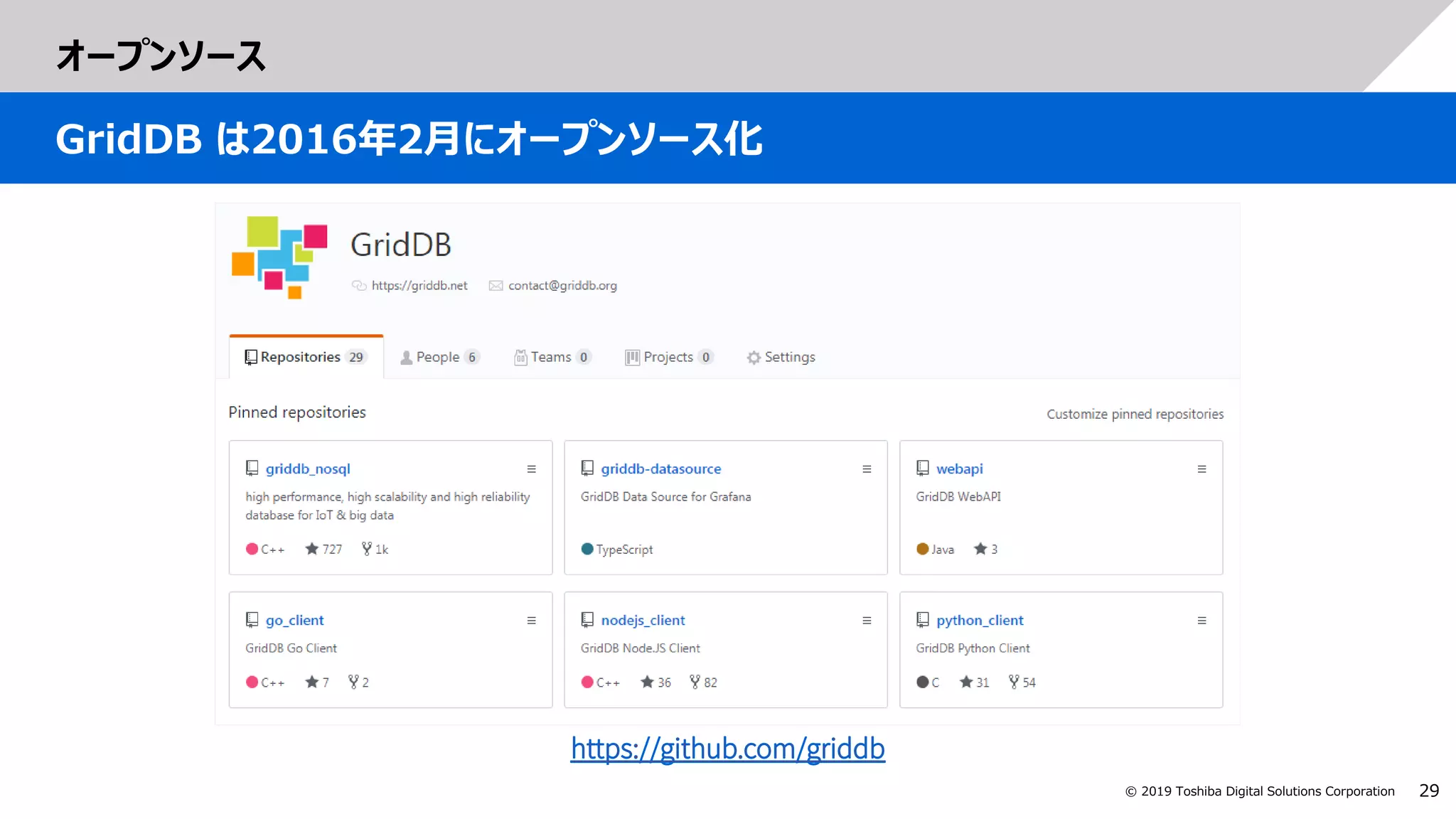Click Customize pinned repositories
The height and width of the screenshot is (819, 1456).
[1135, 414]
